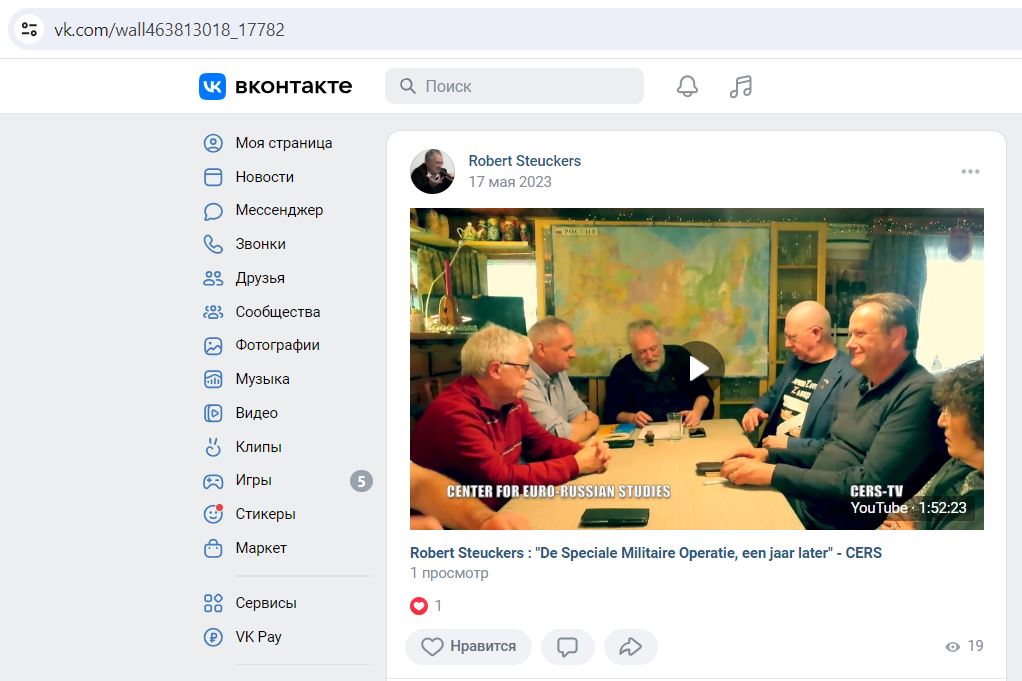1022x681 pixels.
Task: Click the Видео label in sidebar
Action: click(257, 413)
